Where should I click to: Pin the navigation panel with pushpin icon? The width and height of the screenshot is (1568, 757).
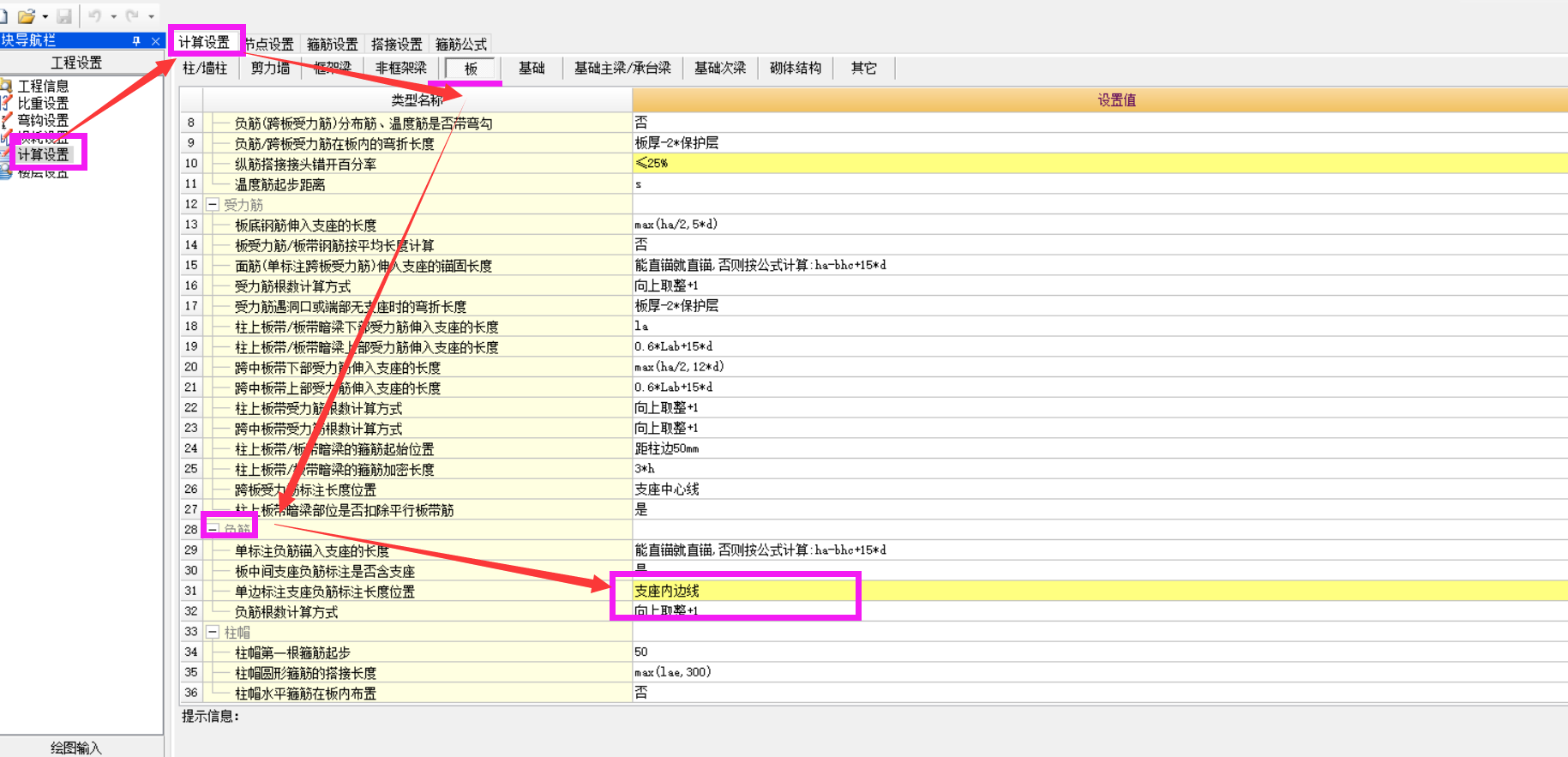click(136, 40)
